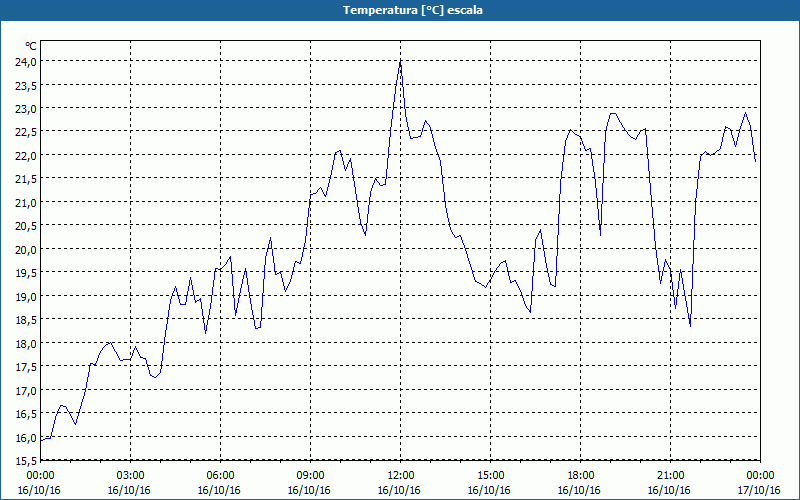Select the 03:00 time label
This screenshot has height=500, width=800.
click(131, 476)
